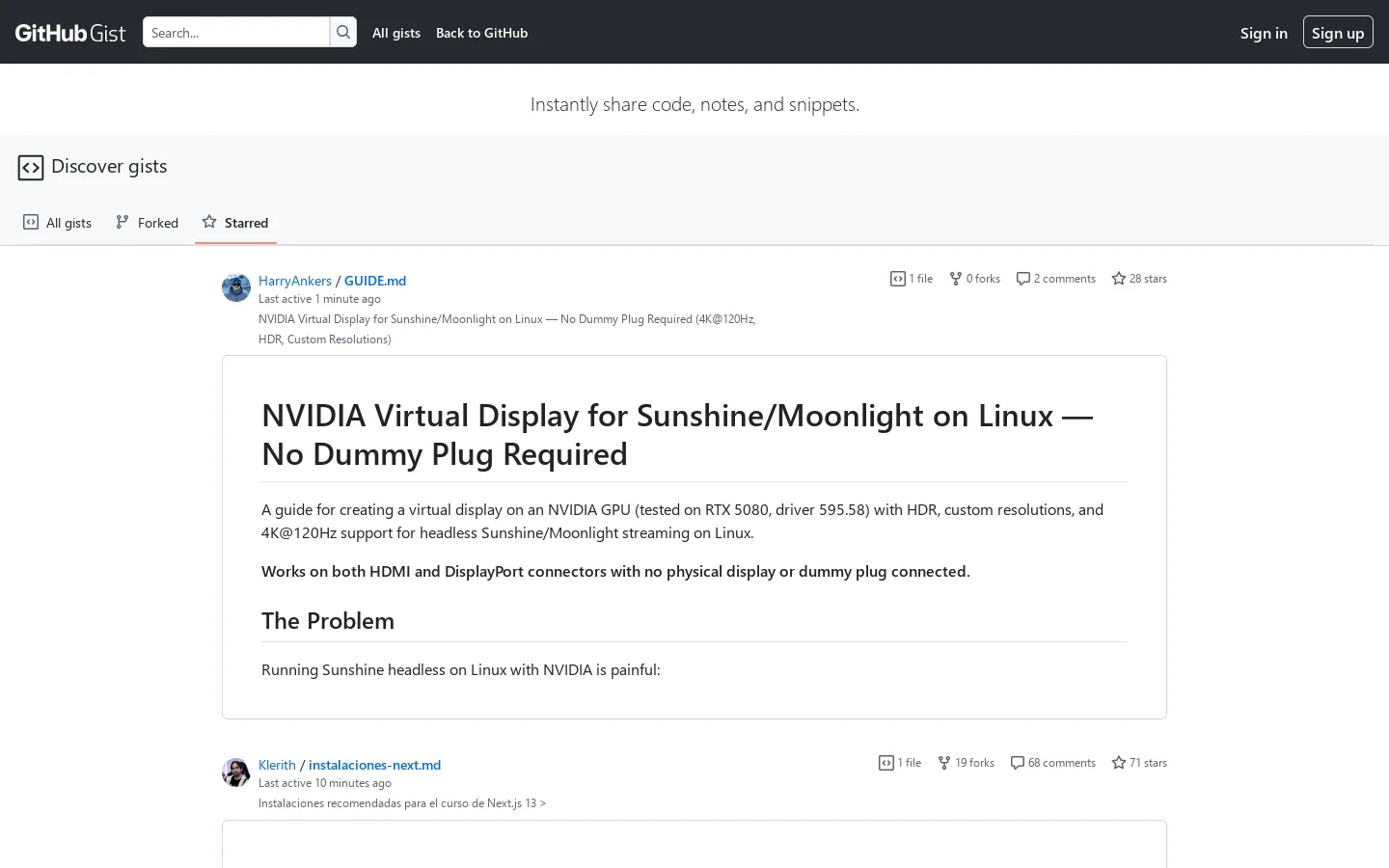Click 'Instantly share code, notes, and snippets' tagline
Viewport: 1389px width, 868px height.
[x=694, y=104]
